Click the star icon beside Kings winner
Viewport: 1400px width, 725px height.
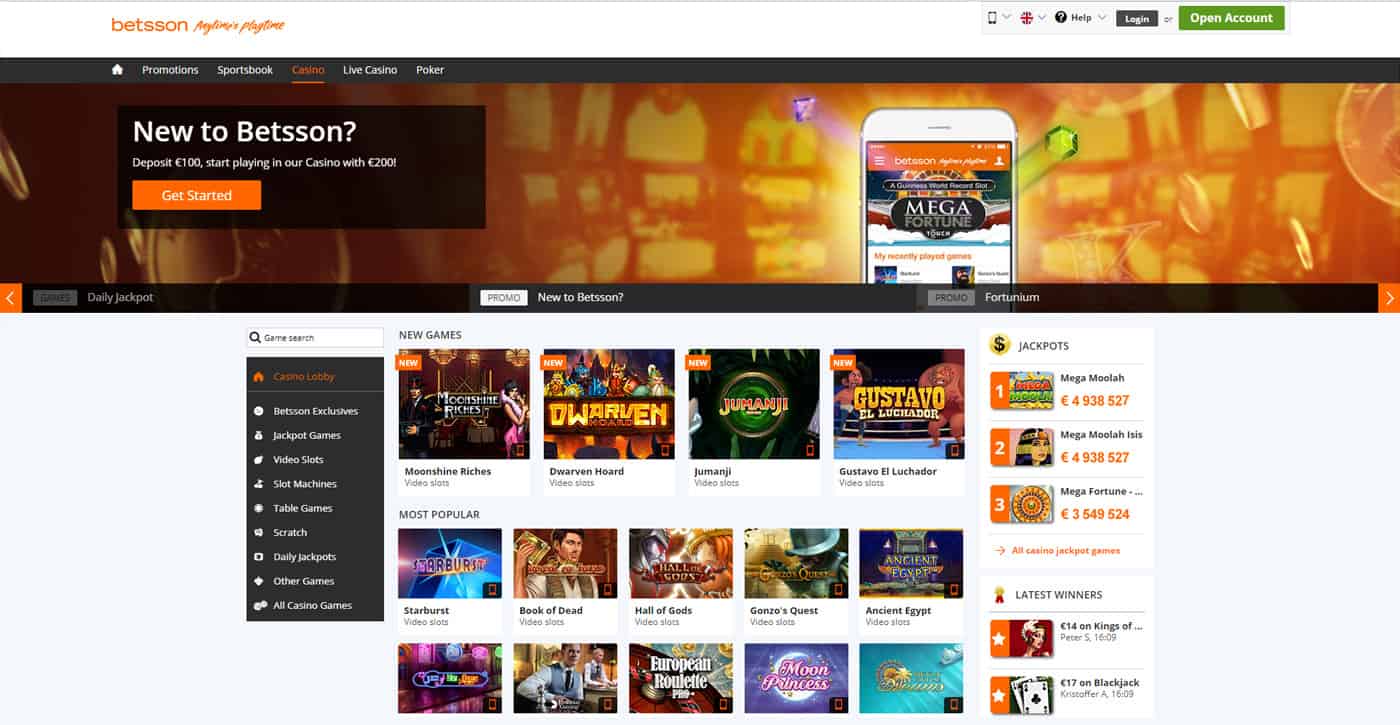999,638
